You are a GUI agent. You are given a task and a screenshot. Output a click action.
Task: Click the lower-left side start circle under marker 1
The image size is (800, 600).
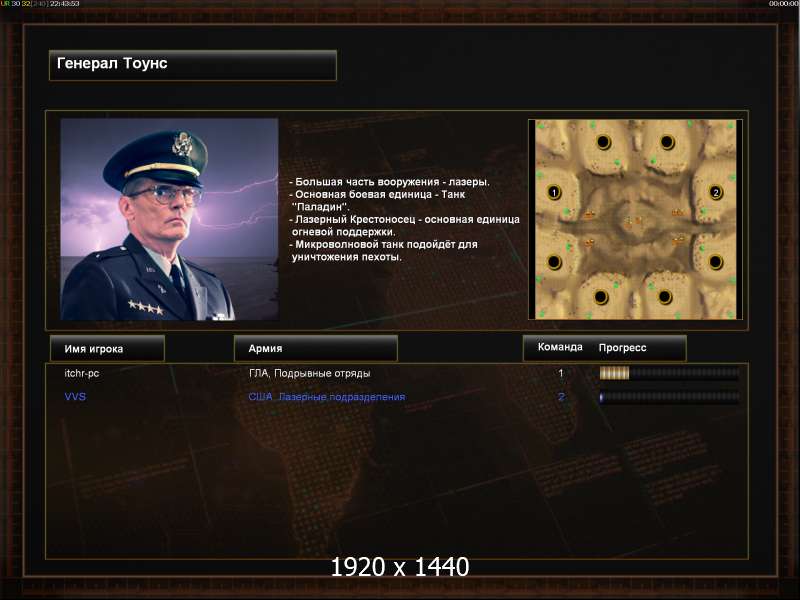(x=554, y=262)
